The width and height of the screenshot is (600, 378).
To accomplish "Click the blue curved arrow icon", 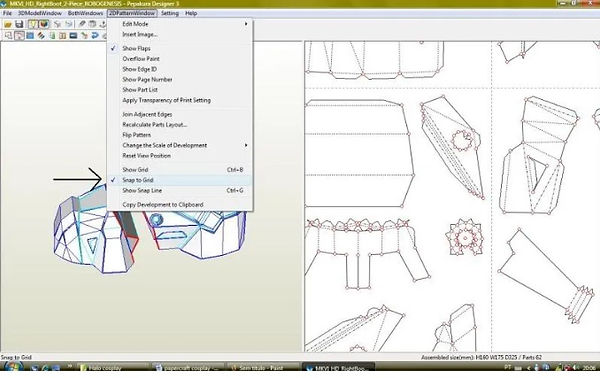I will click(95, 36).
